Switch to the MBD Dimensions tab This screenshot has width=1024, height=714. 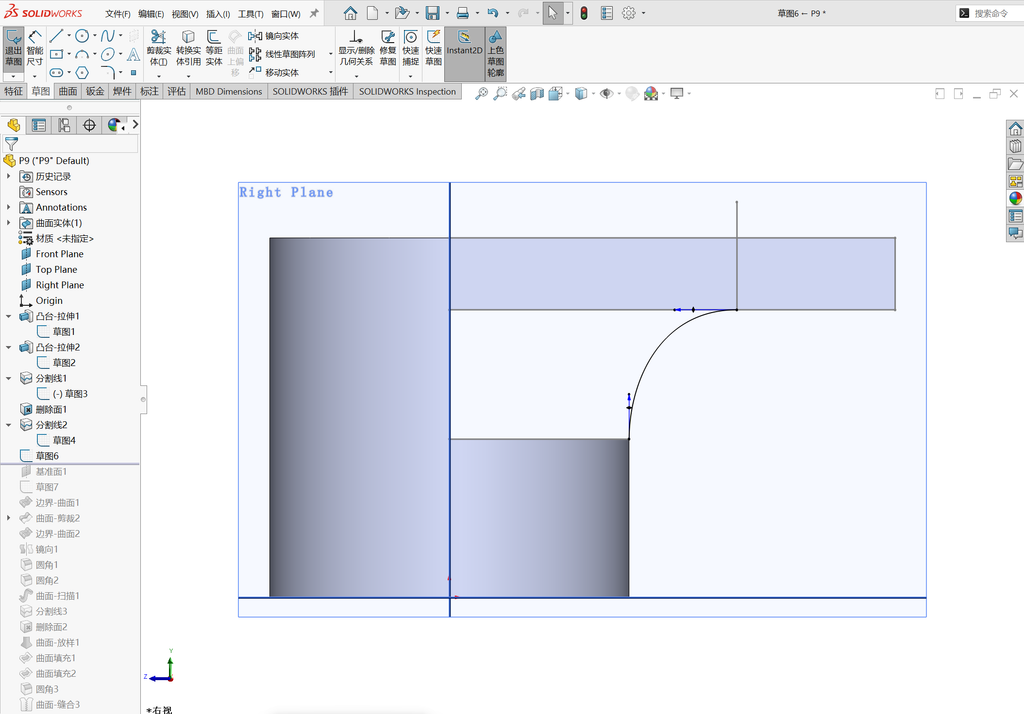tap(229, 91)
